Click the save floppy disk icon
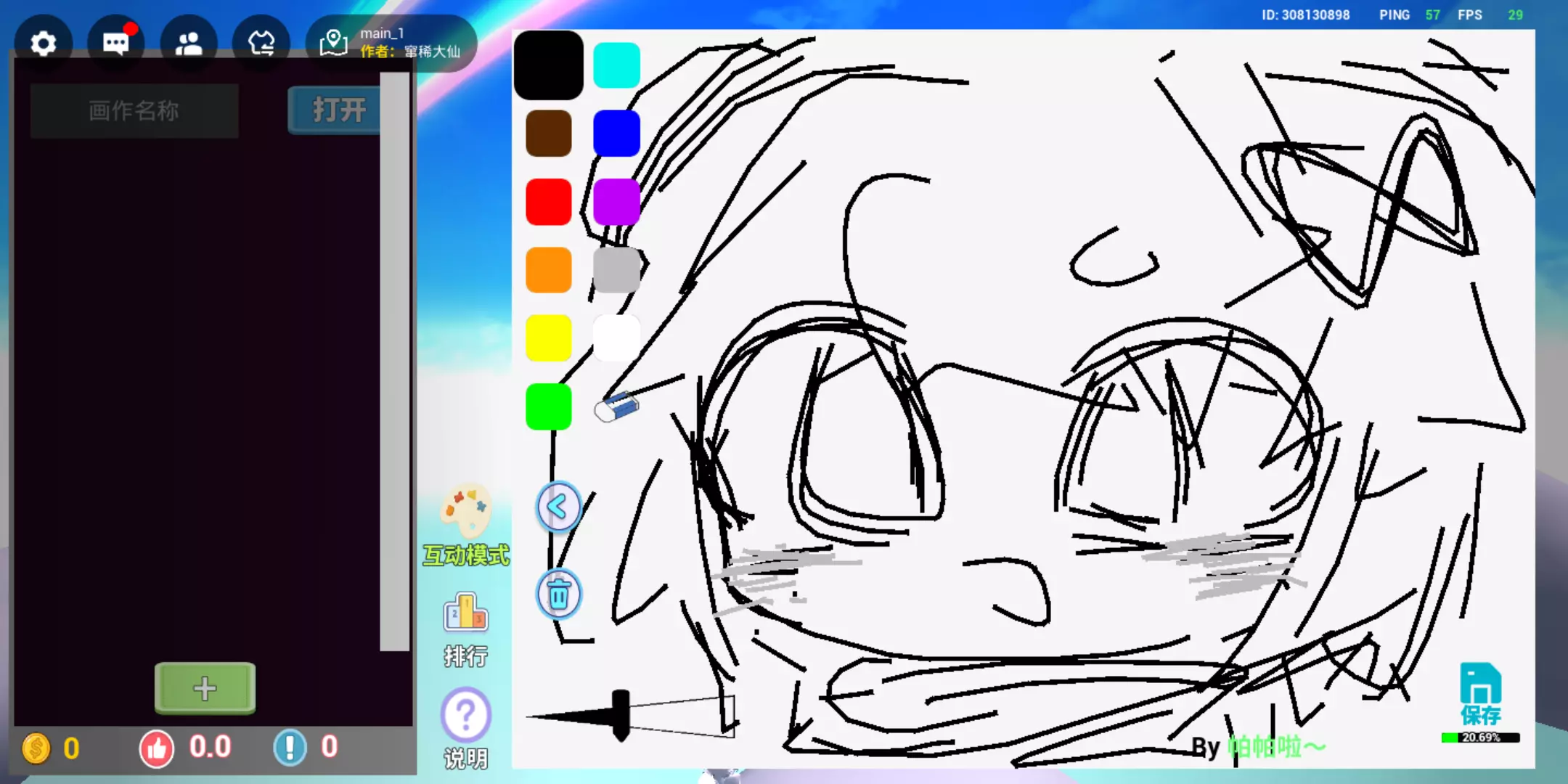This screenshot has height=784, width=1568. [x=1480, y=693]
